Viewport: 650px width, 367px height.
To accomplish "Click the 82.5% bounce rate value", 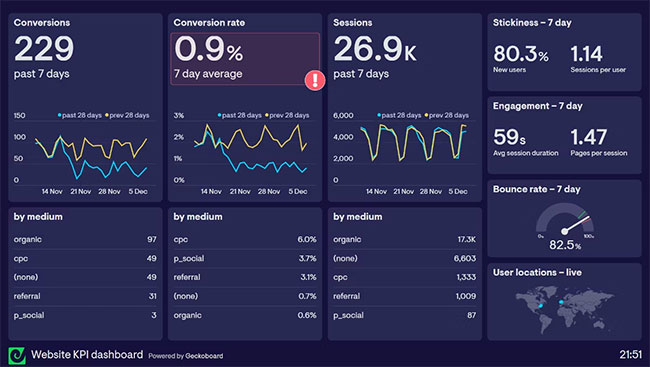I will pyautogui.click(x=565, y=245).
